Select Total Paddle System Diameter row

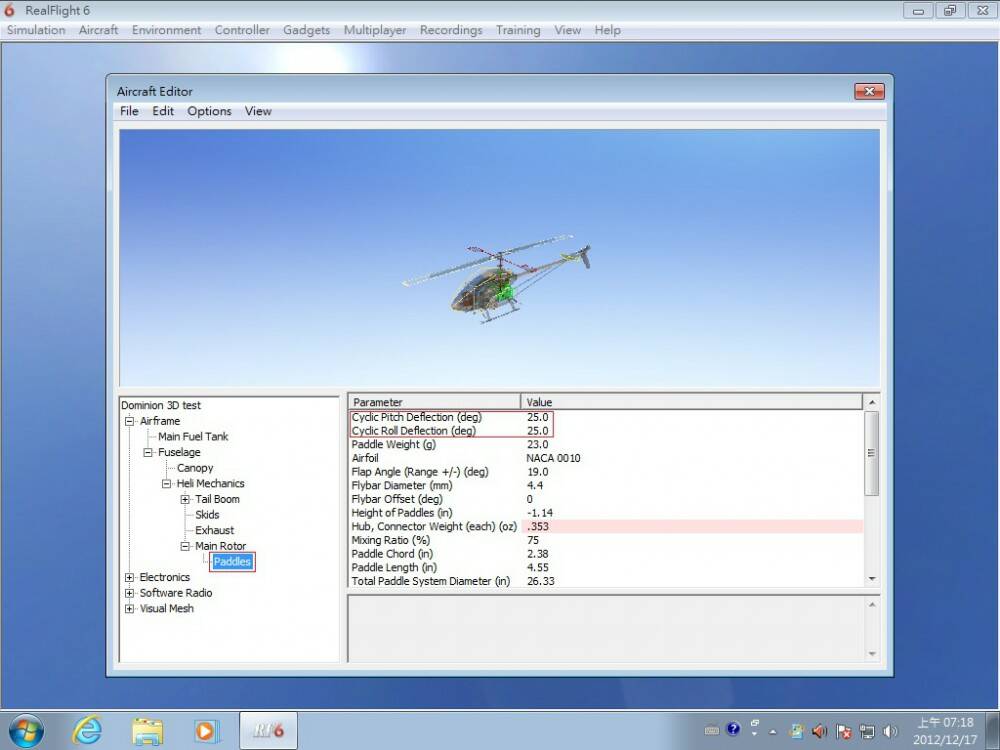pyautogui.click(x=605, y=582)
